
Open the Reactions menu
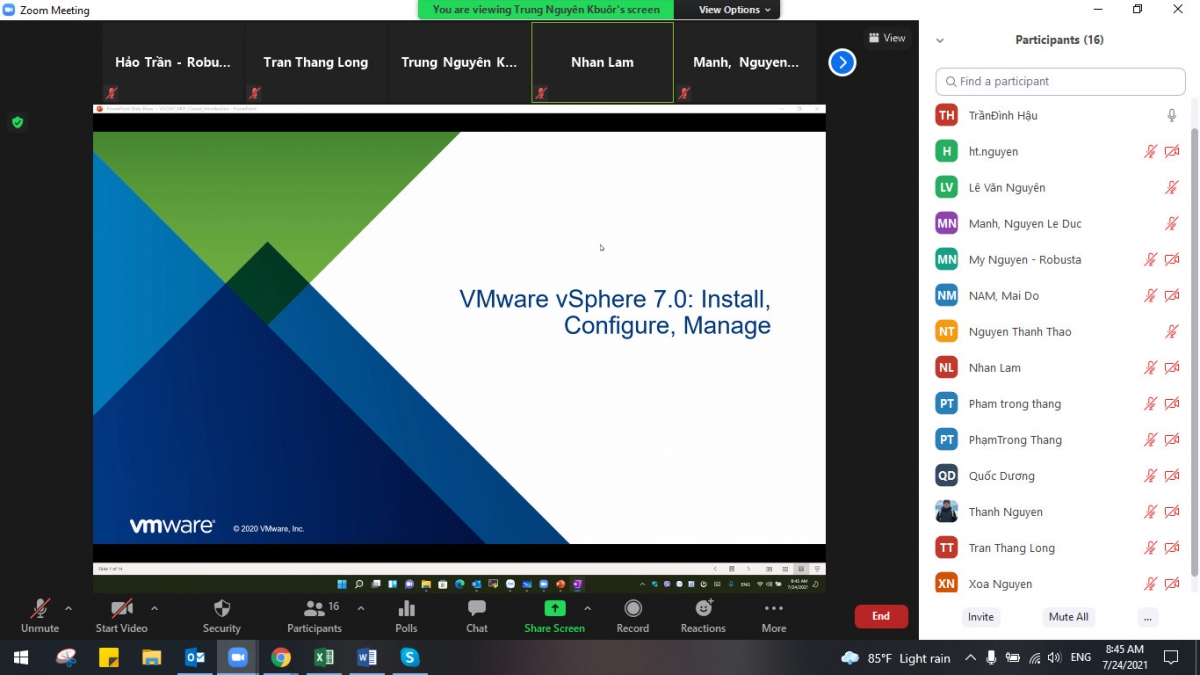(x=703, y=616)
